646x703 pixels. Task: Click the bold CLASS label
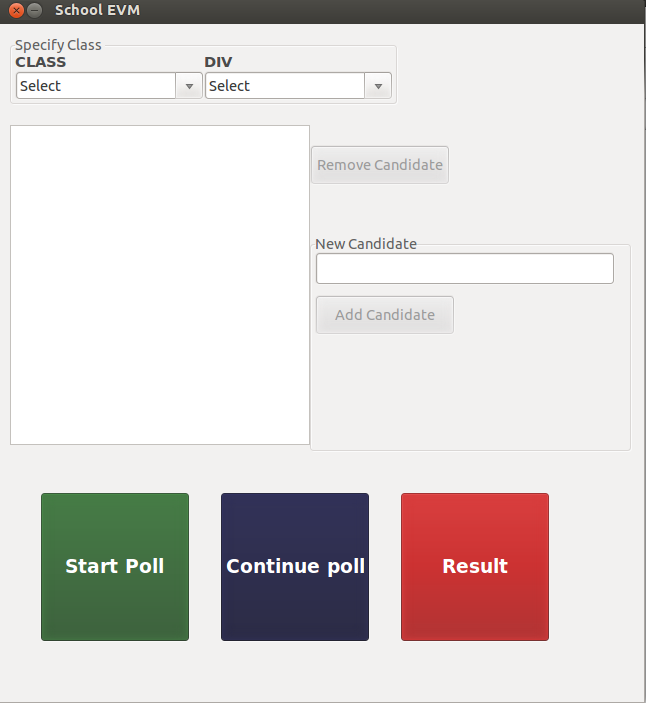[x=41, y=62]
